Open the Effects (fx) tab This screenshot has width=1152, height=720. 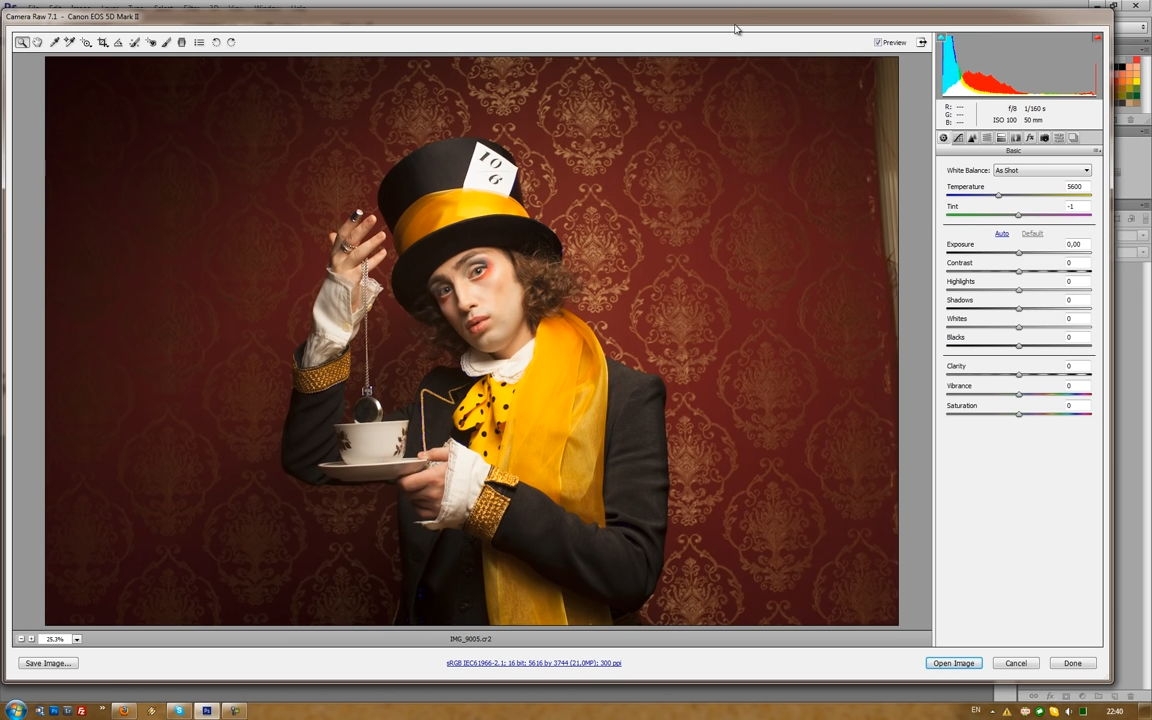click(1030, 137)
